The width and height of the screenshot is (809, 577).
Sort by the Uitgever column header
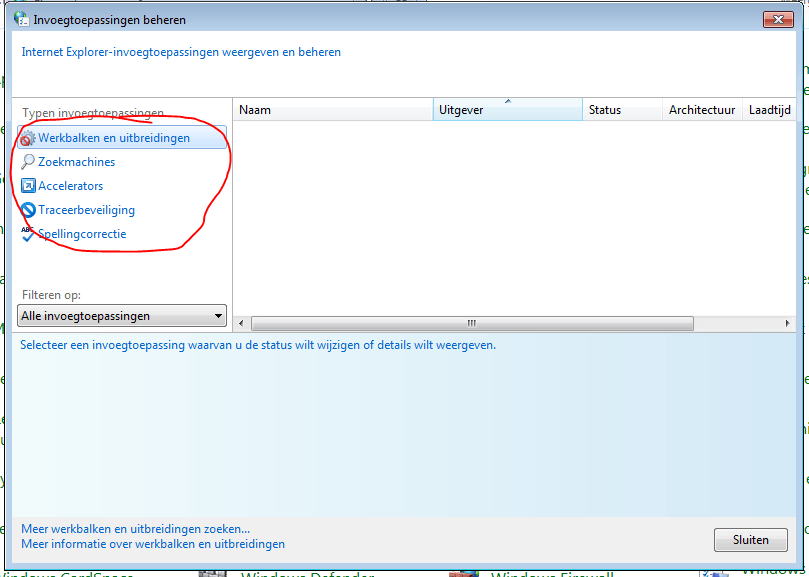click(508, 109)
